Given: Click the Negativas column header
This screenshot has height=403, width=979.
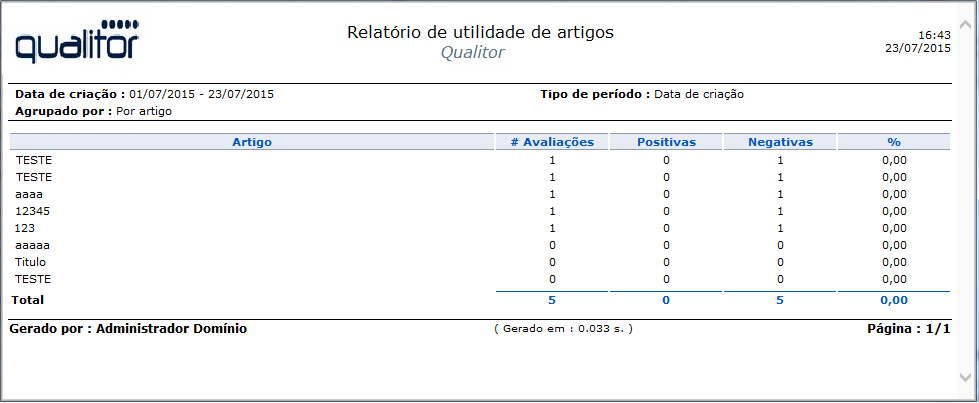Looking at the screenshot, I should pyautogui.click(x=780, y=142).
